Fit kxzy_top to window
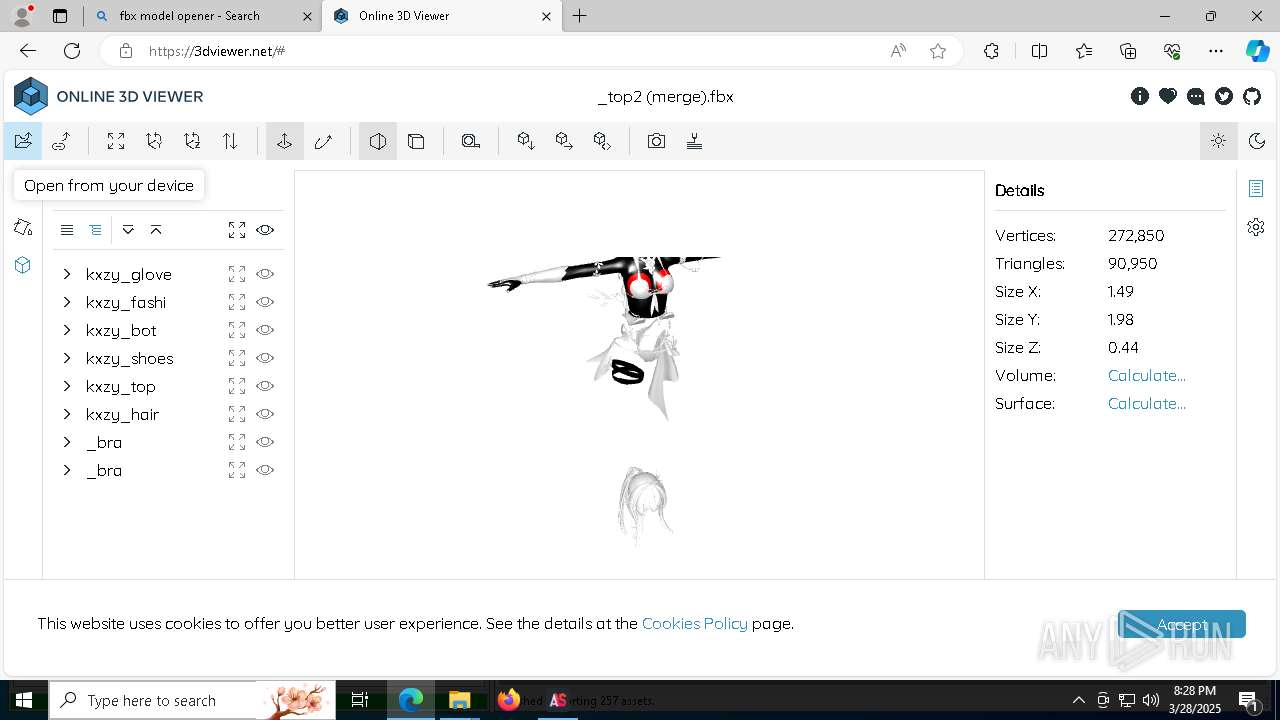This screenshot has height=720, width=1280. (x=237, y=386)
